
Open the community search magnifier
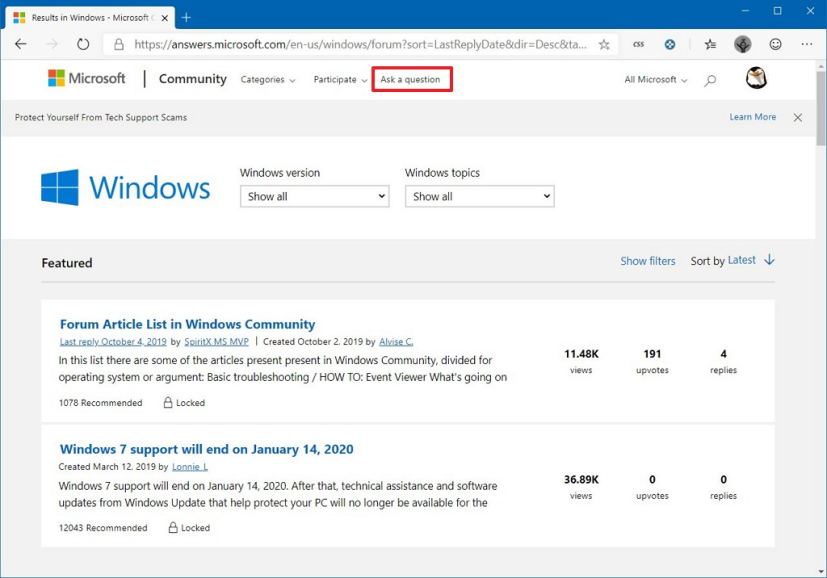[x=710, y=79]
